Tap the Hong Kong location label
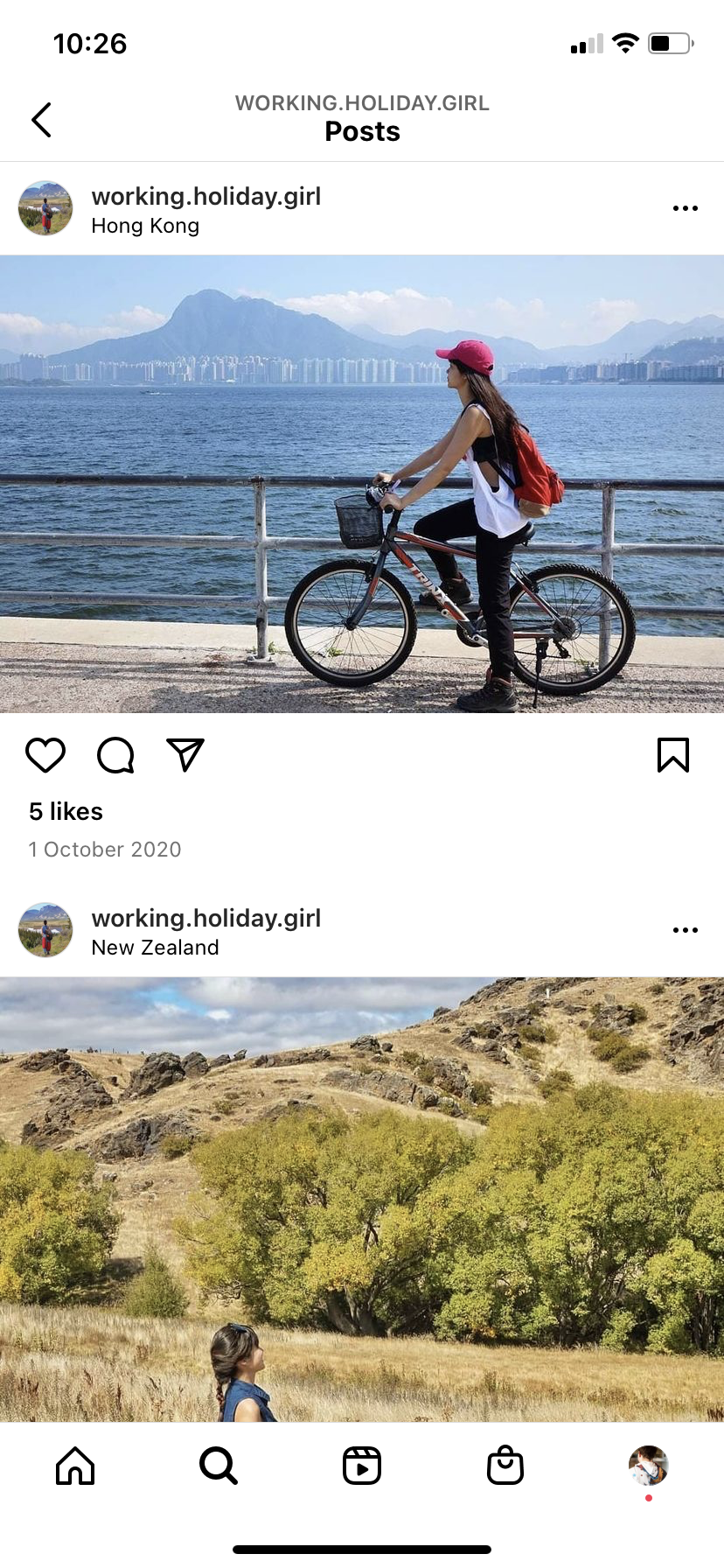724x1568 pixels. pos(145,226)
